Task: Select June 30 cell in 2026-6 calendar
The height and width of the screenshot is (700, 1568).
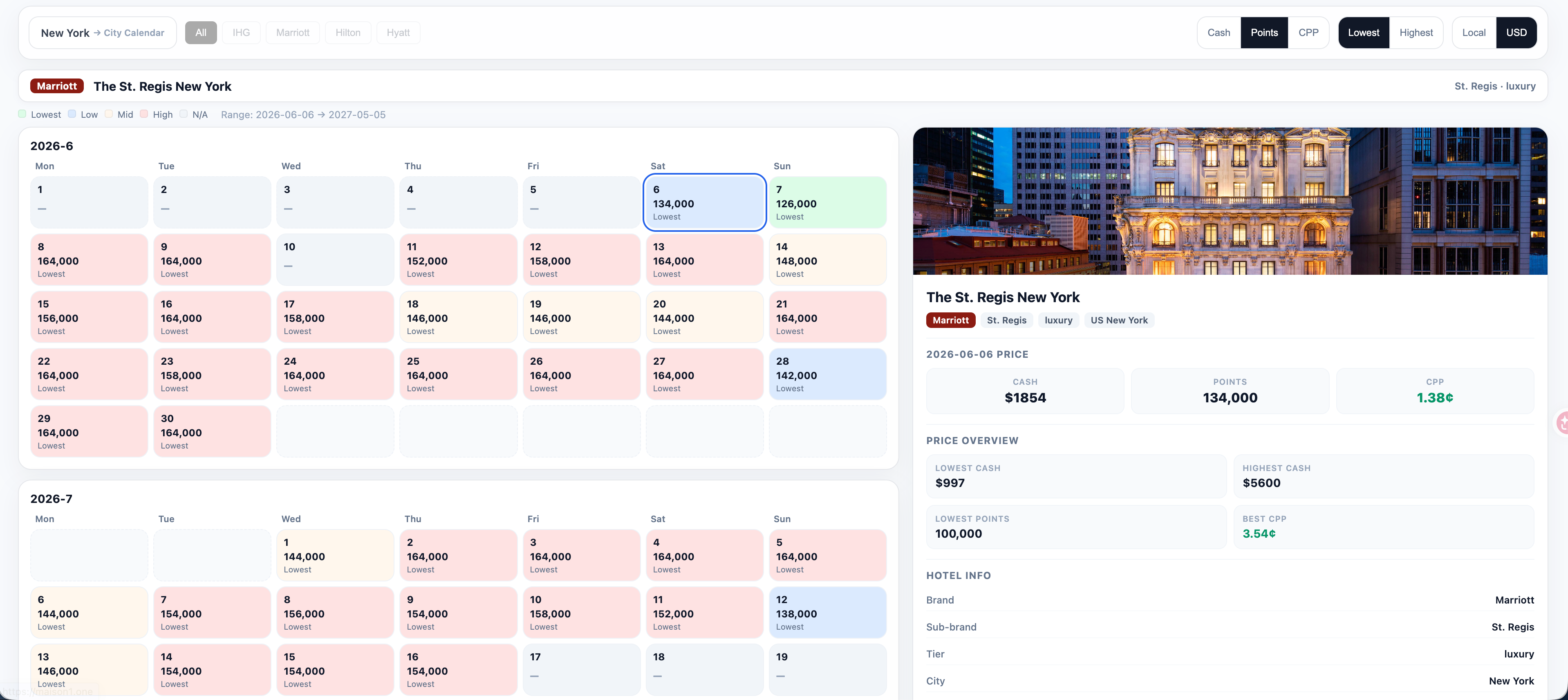Action: 212,431
